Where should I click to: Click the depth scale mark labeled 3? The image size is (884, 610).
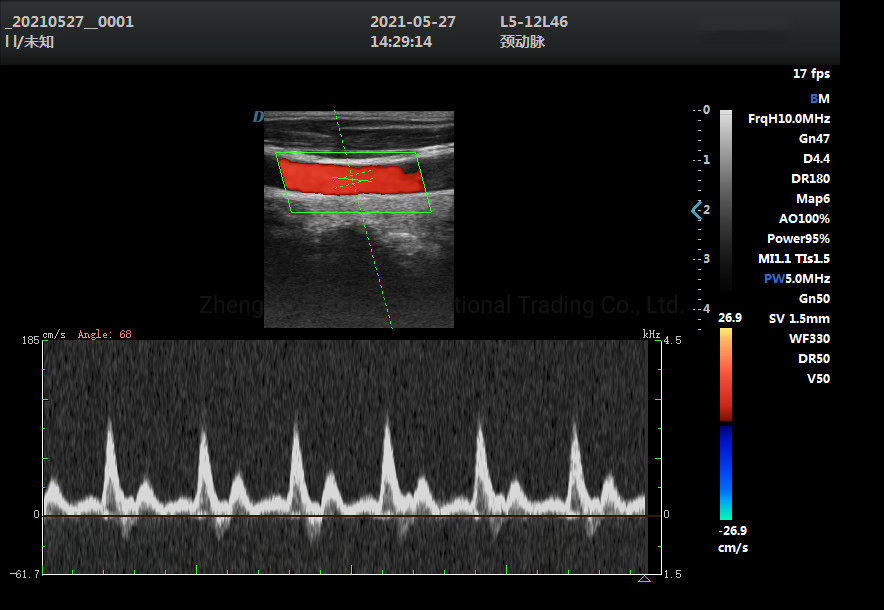point(706,259)
